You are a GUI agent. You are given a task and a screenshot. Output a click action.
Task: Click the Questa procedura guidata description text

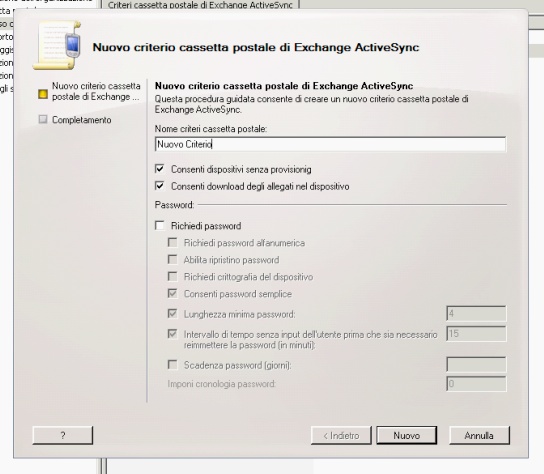(x=312, y=104)
